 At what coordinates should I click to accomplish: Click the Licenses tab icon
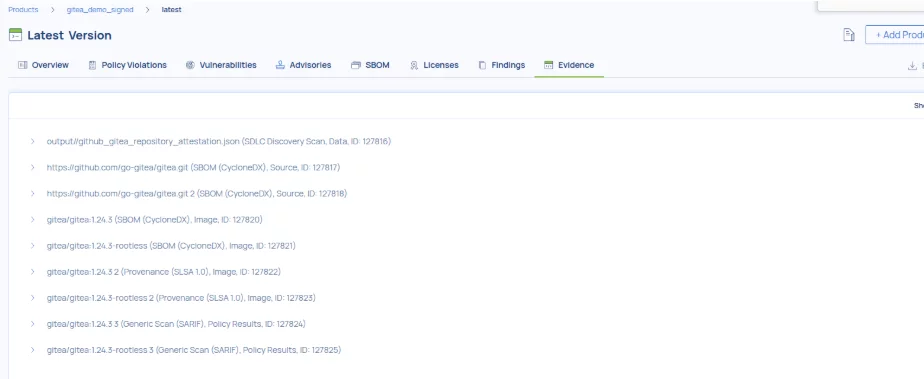pyautogui.click(x=414, y=65)
